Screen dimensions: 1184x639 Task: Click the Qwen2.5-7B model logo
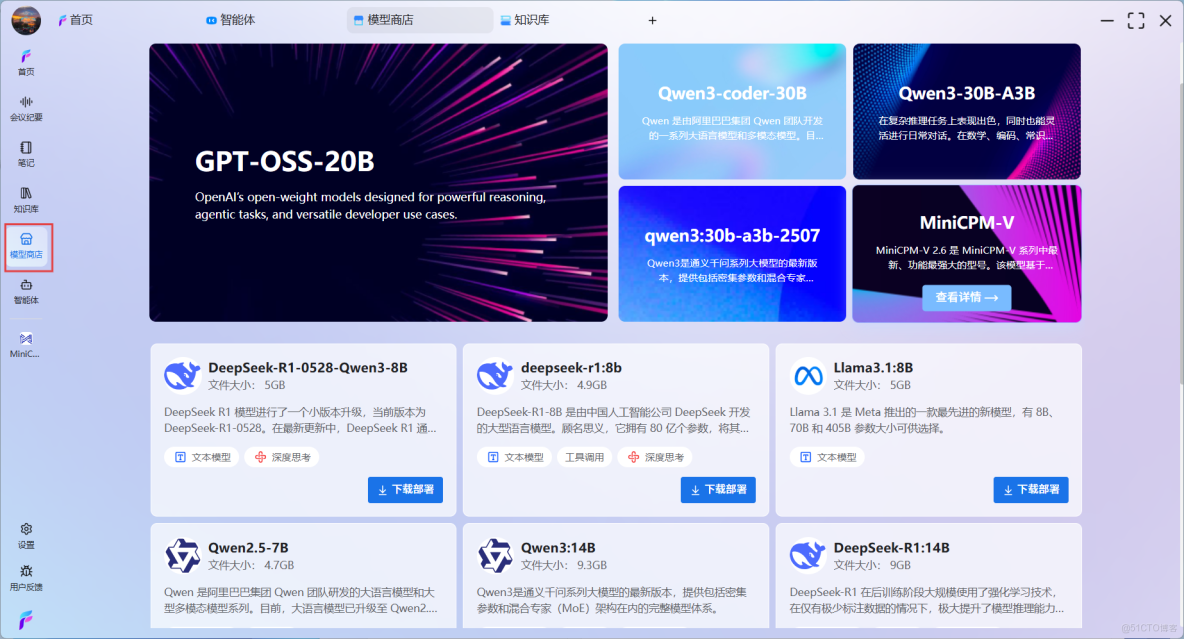tap(182, 556)
